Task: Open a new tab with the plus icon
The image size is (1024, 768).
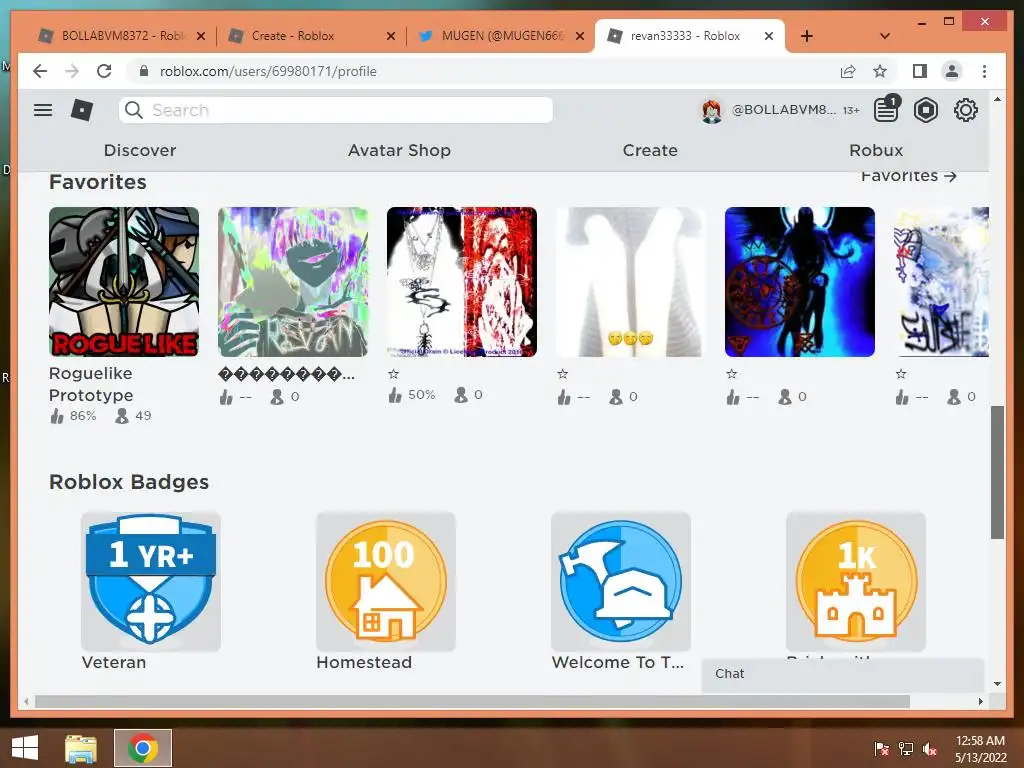Action: [x=807, y=36]
